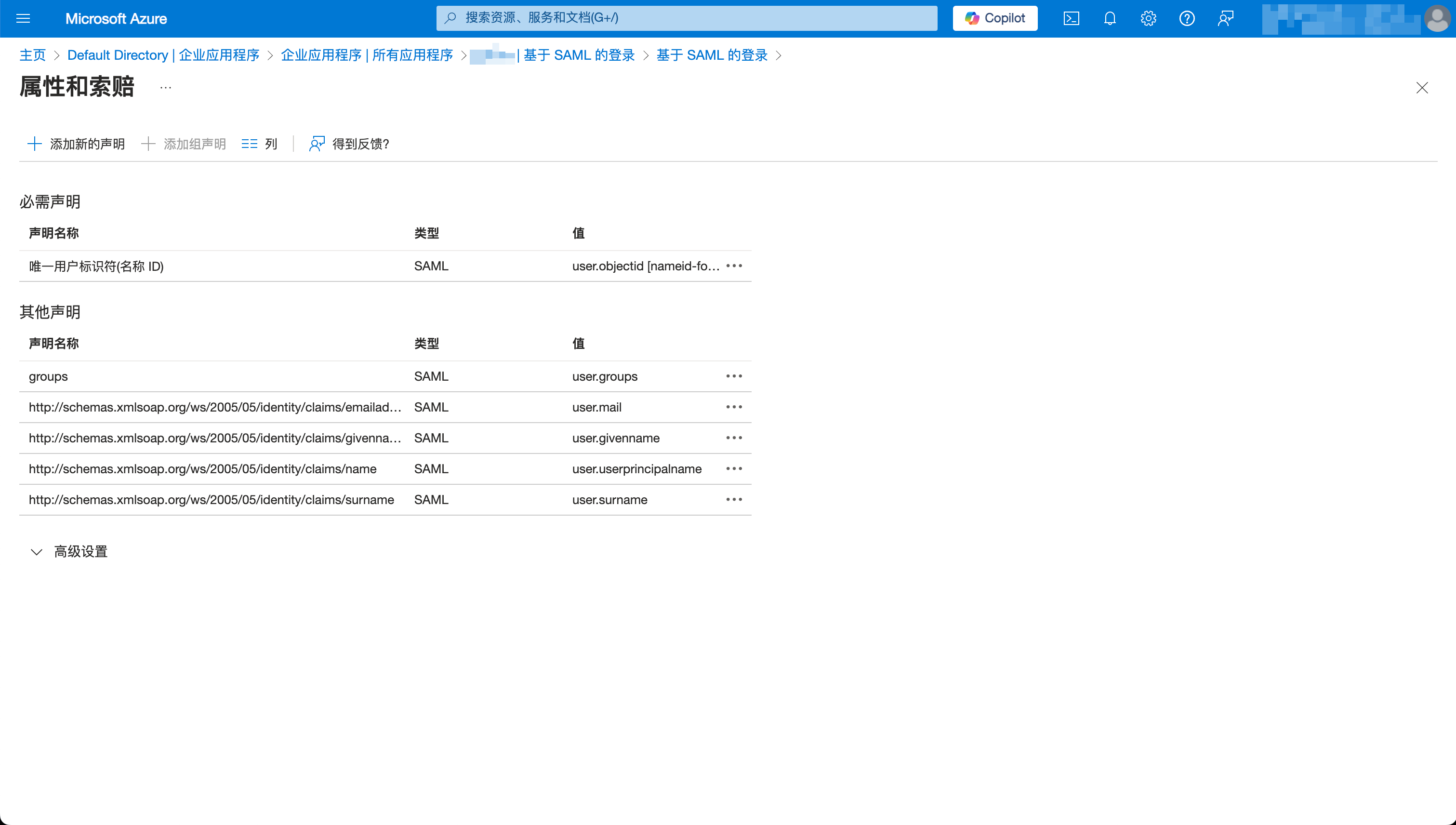Click inside the Azure search bar
This screenshot has width=1456, height=825.
pos(687,17)
